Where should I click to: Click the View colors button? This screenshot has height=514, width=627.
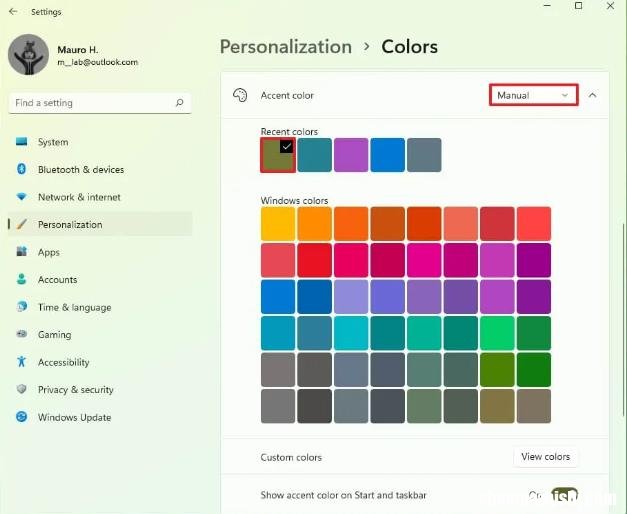pos(545,456)
